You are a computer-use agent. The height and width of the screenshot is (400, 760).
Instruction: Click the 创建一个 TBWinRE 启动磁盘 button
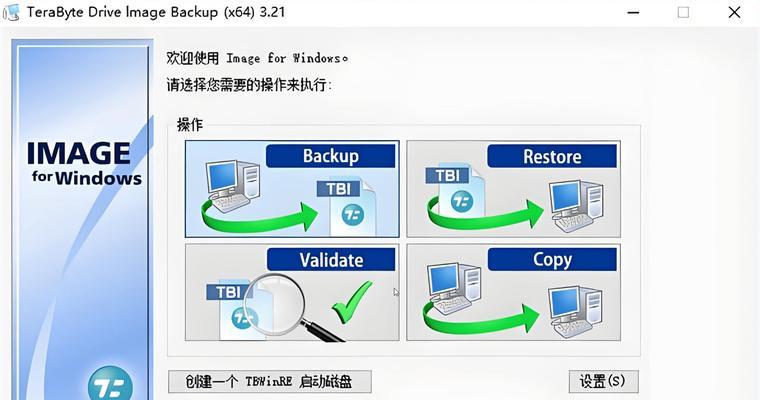(x=270, y=382)
